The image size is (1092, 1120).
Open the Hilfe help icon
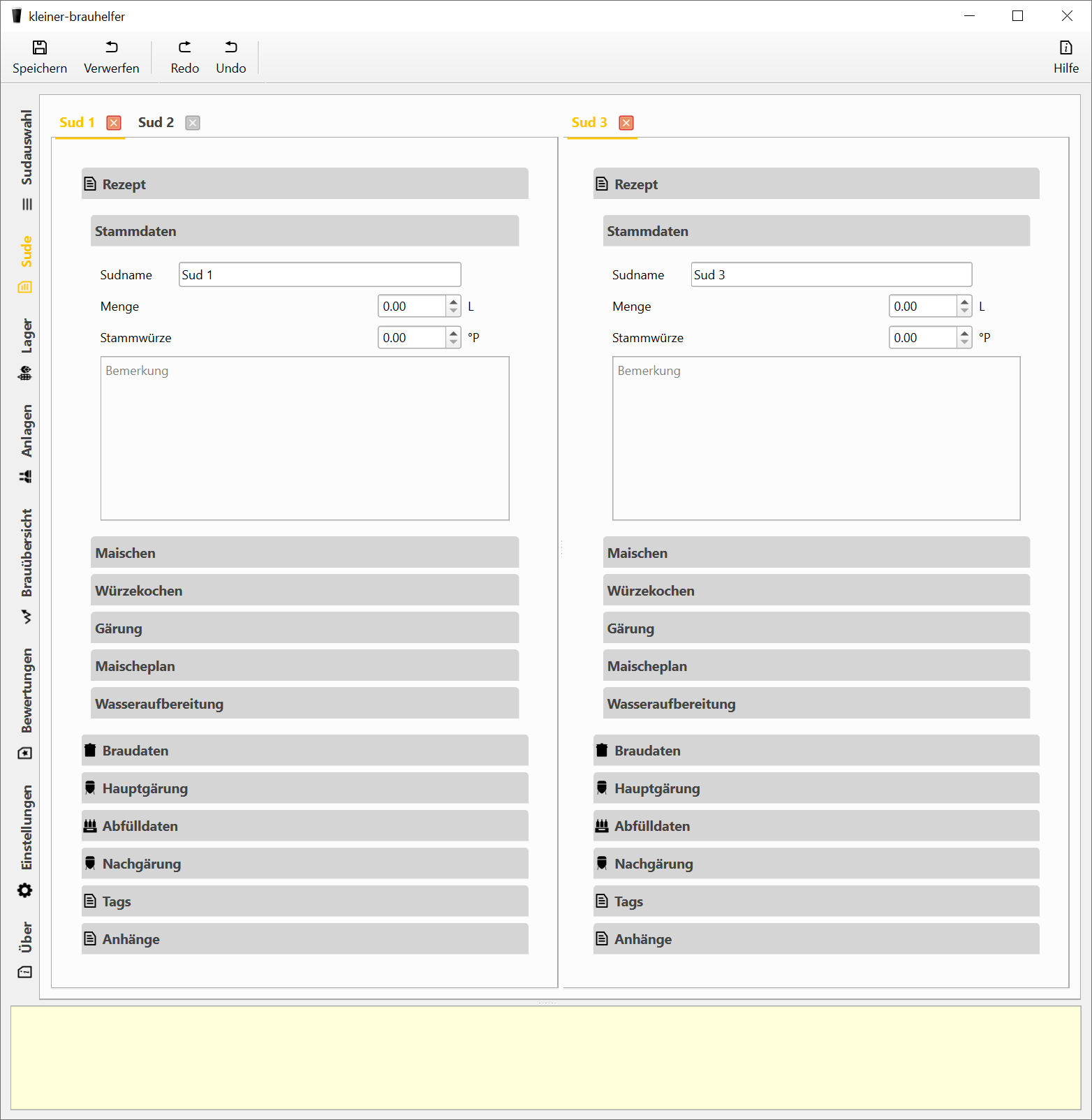(1065, 47)
